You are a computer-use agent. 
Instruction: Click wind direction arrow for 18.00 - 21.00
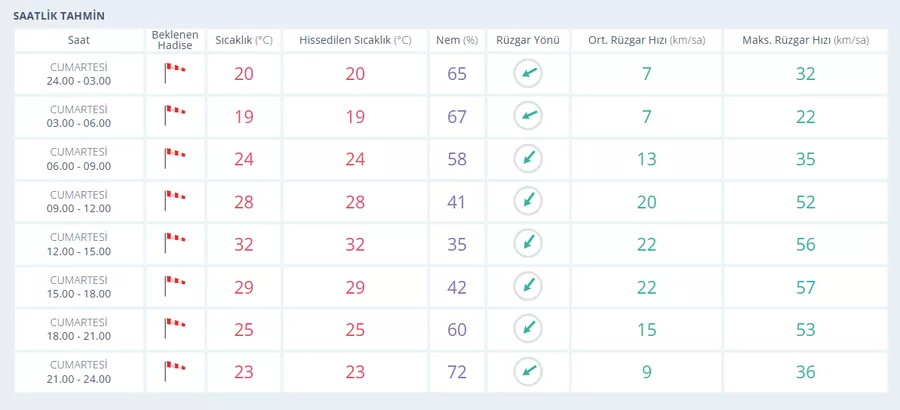click(527, 329)
